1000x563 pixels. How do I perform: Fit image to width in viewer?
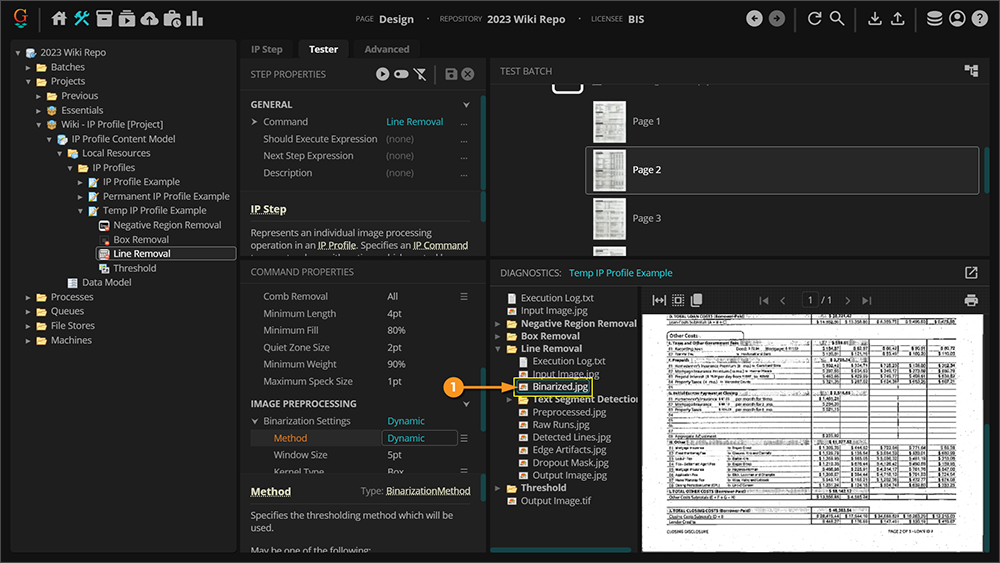click(659, 300)
